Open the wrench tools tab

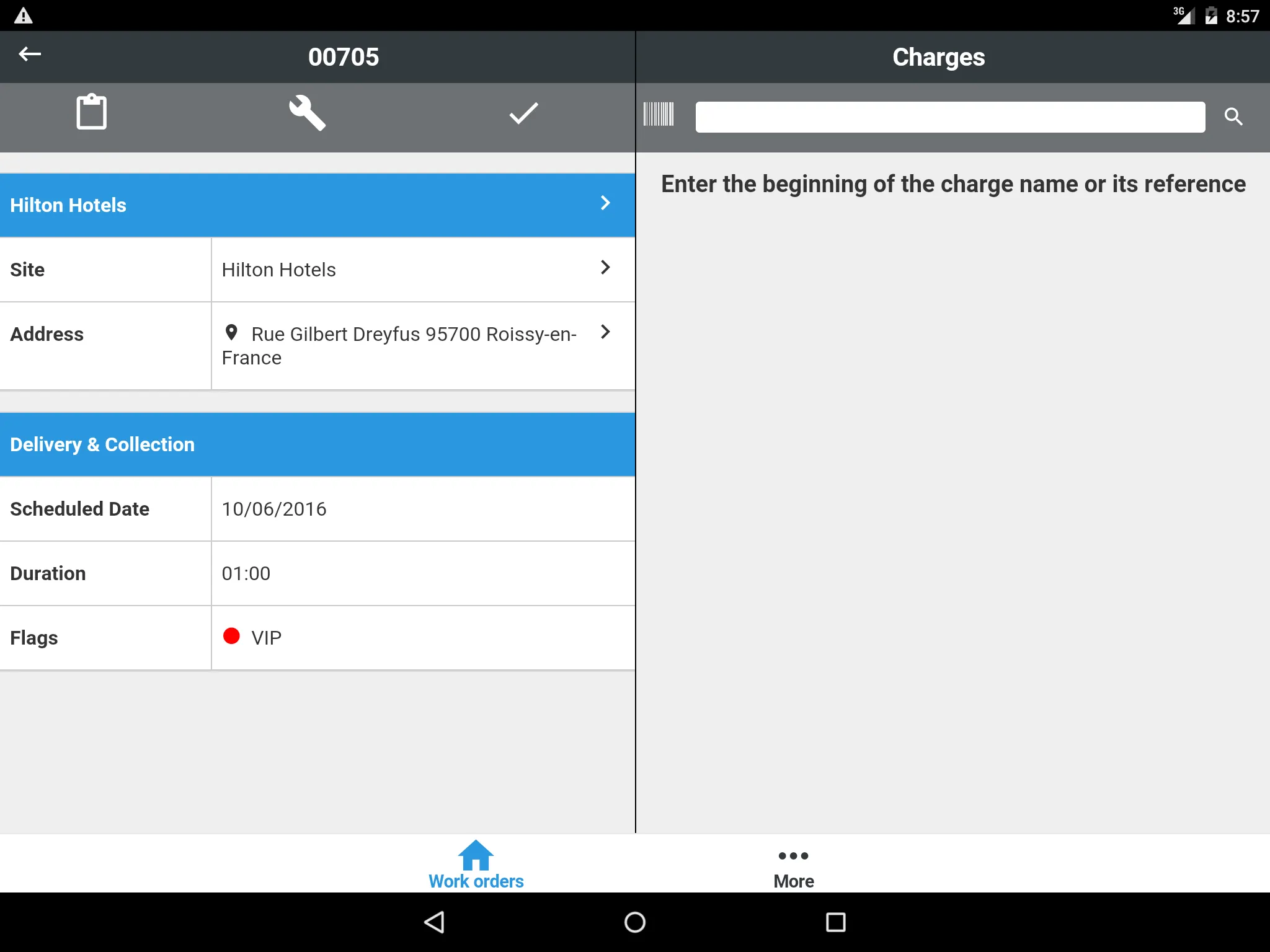(x=307, y=113)
